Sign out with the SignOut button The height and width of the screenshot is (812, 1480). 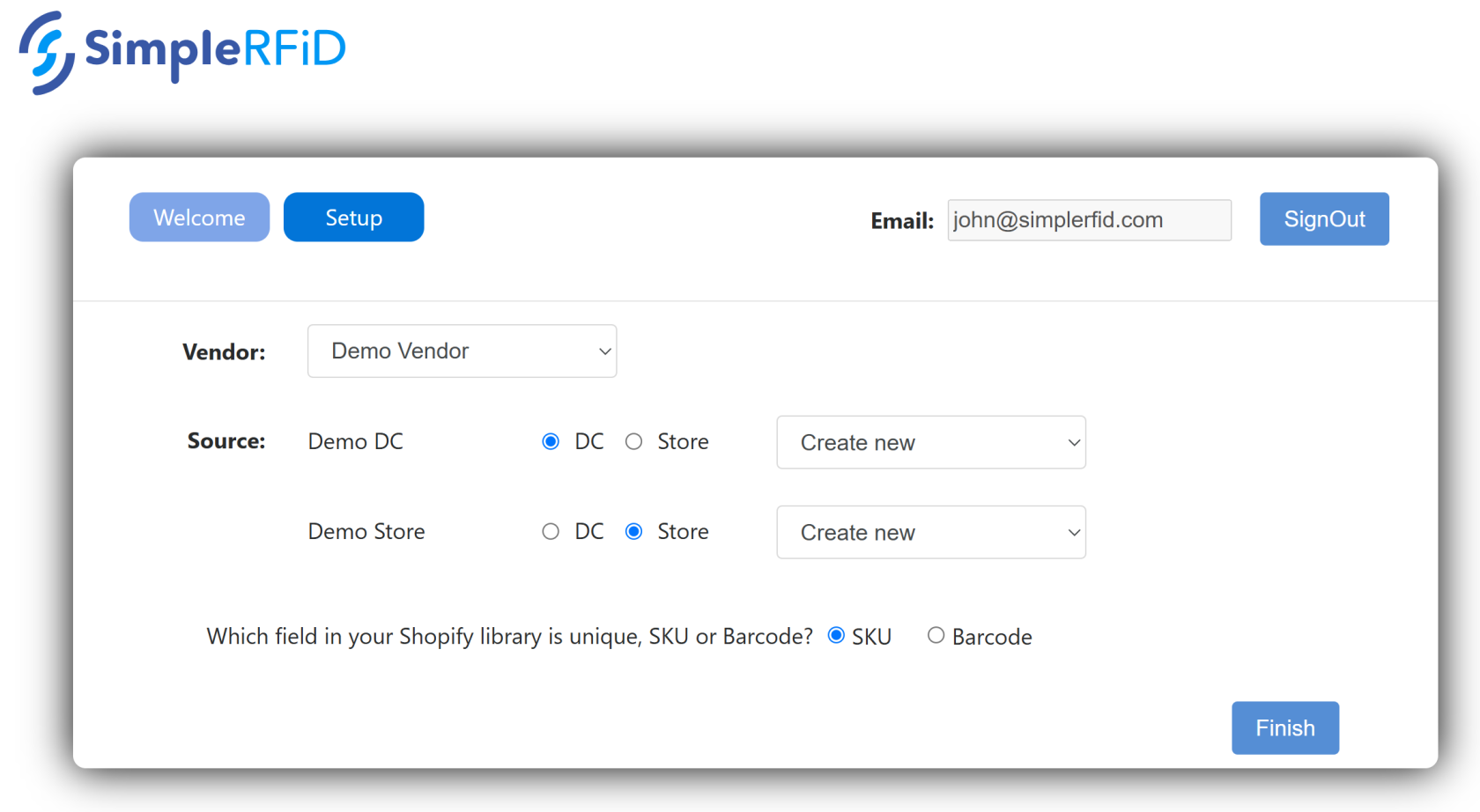click(x=1324, y=219)
